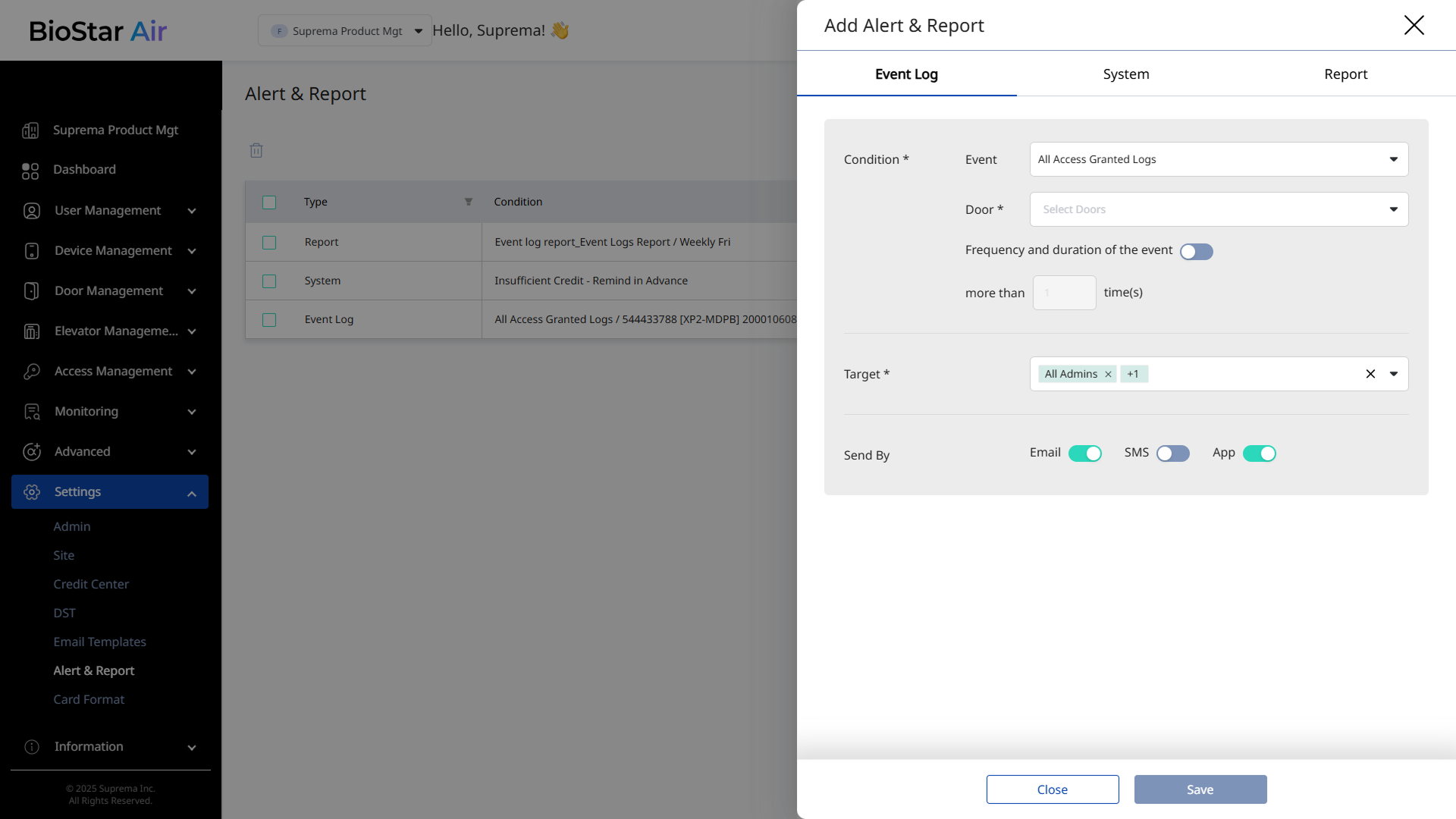The height and width of the screenshot is (819, 1456).
Task: Click the Monitoring sidebar icon
Action: coord(31,412)
